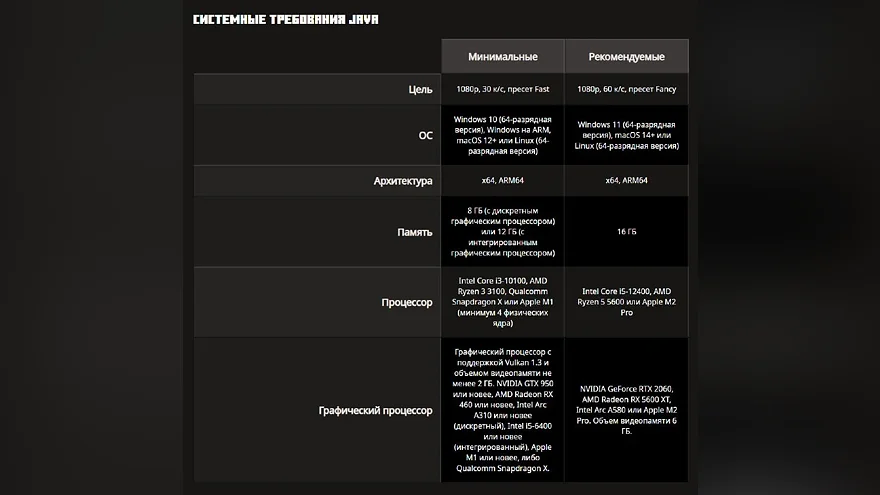Click the recommended OS cell with Windows 11
Screen dimensions: 880x495
click(626, 135)
